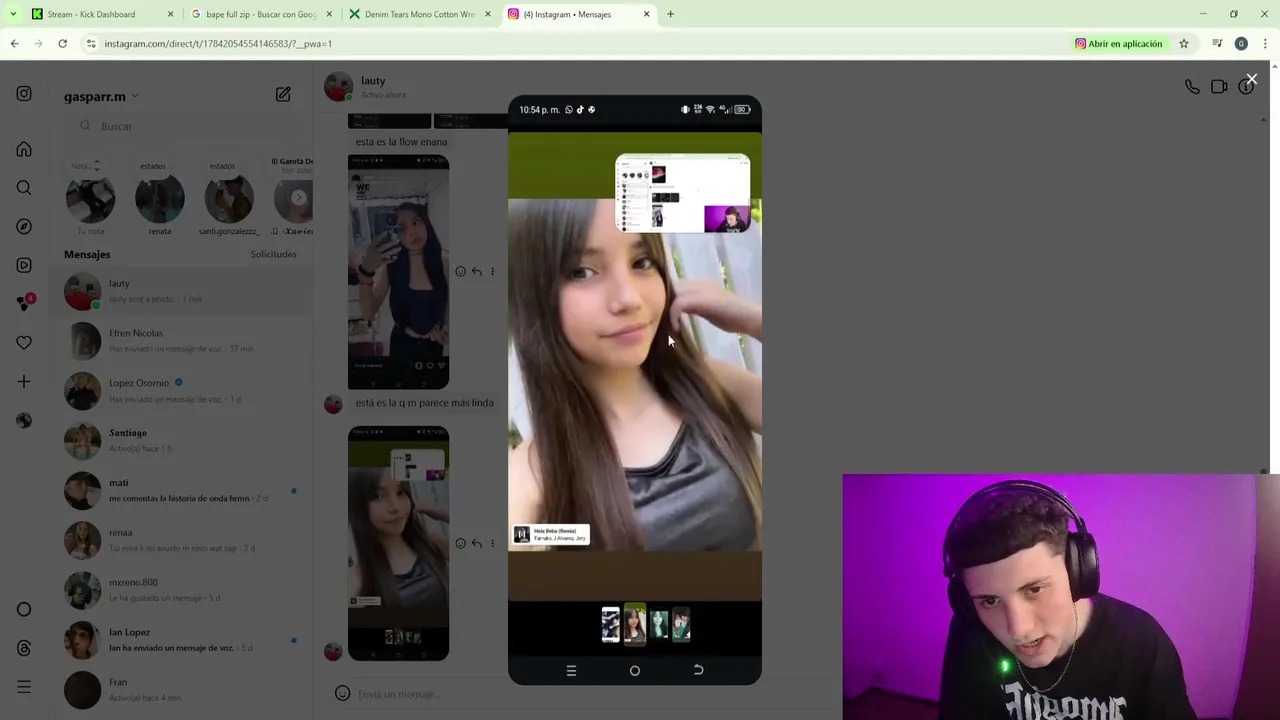Start an audio call with lauty
This screenshot has height=720, width=1280.
coord(1192,87)
